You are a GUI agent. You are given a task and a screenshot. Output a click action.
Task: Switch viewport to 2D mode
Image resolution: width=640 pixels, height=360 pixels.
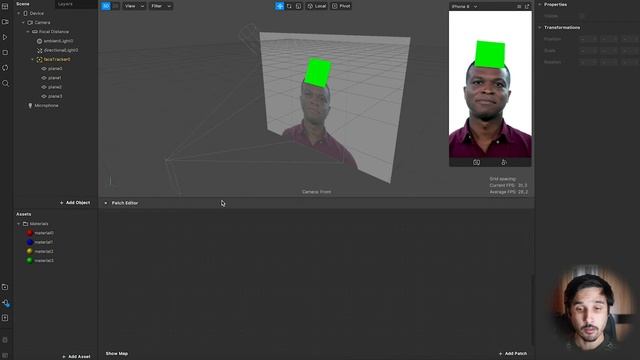click(x=116, y=6)
